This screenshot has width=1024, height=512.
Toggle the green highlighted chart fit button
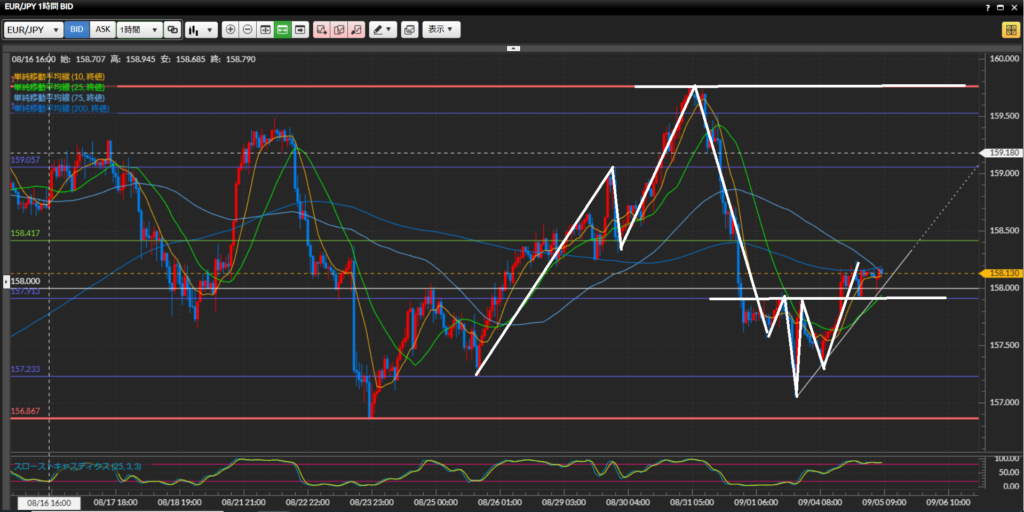pyautogui.click(x=283, y=30)
